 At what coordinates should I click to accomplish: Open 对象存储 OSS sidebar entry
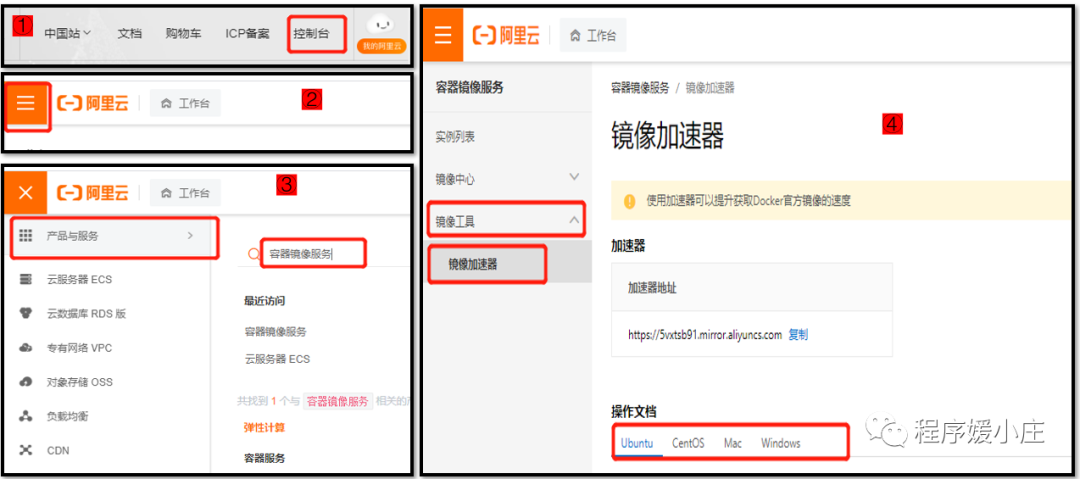point(79,382)
